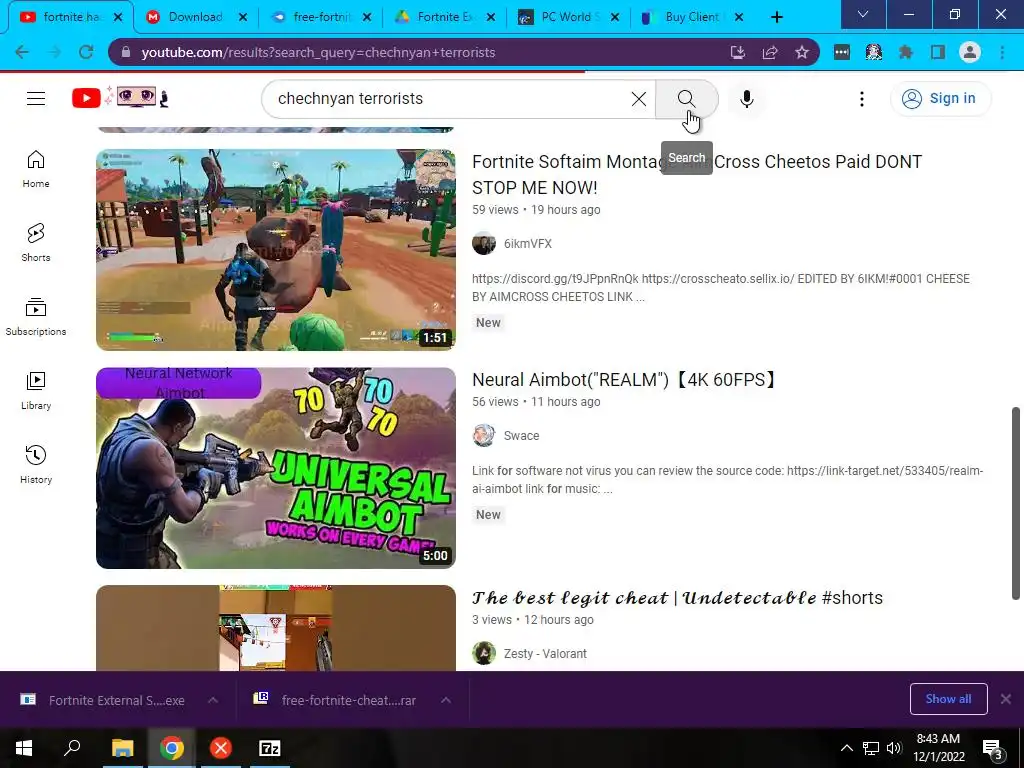Click the site lock icon in address bar
Image resolution: width=1024 pixels, height=768 pixels.
click(126, 52)
